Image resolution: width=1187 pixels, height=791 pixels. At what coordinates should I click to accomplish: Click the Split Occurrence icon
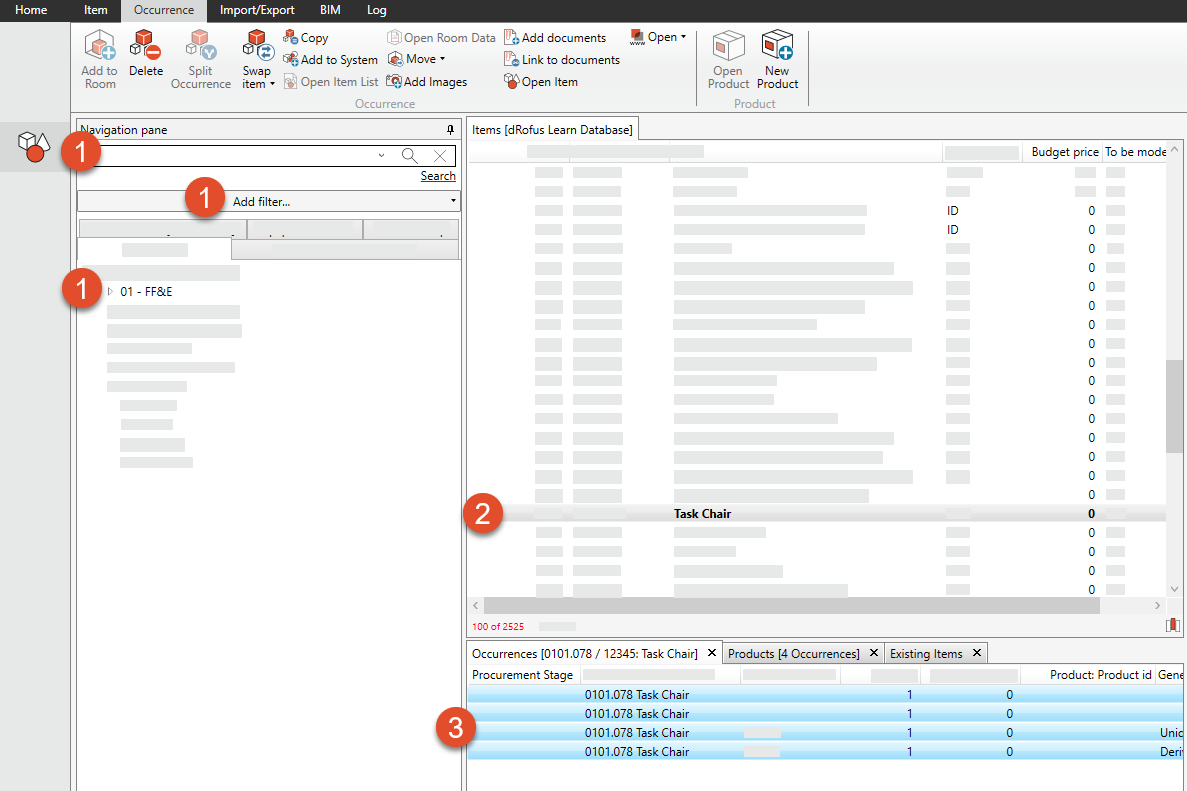click(x=200, y=46)
